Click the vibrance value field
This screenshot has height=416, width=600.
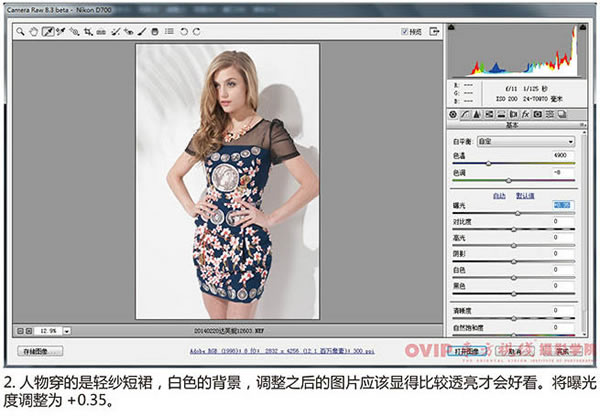coord(563,327)
